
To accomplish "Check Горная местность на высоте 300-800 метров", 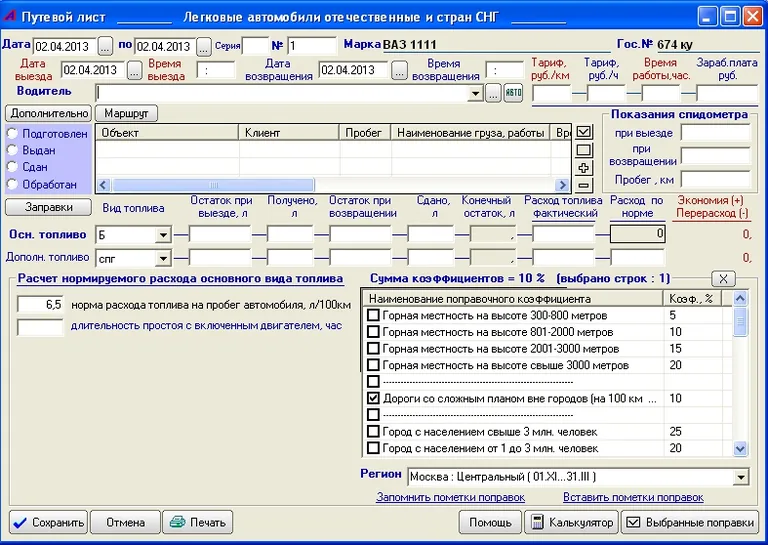I will [374, 315].
